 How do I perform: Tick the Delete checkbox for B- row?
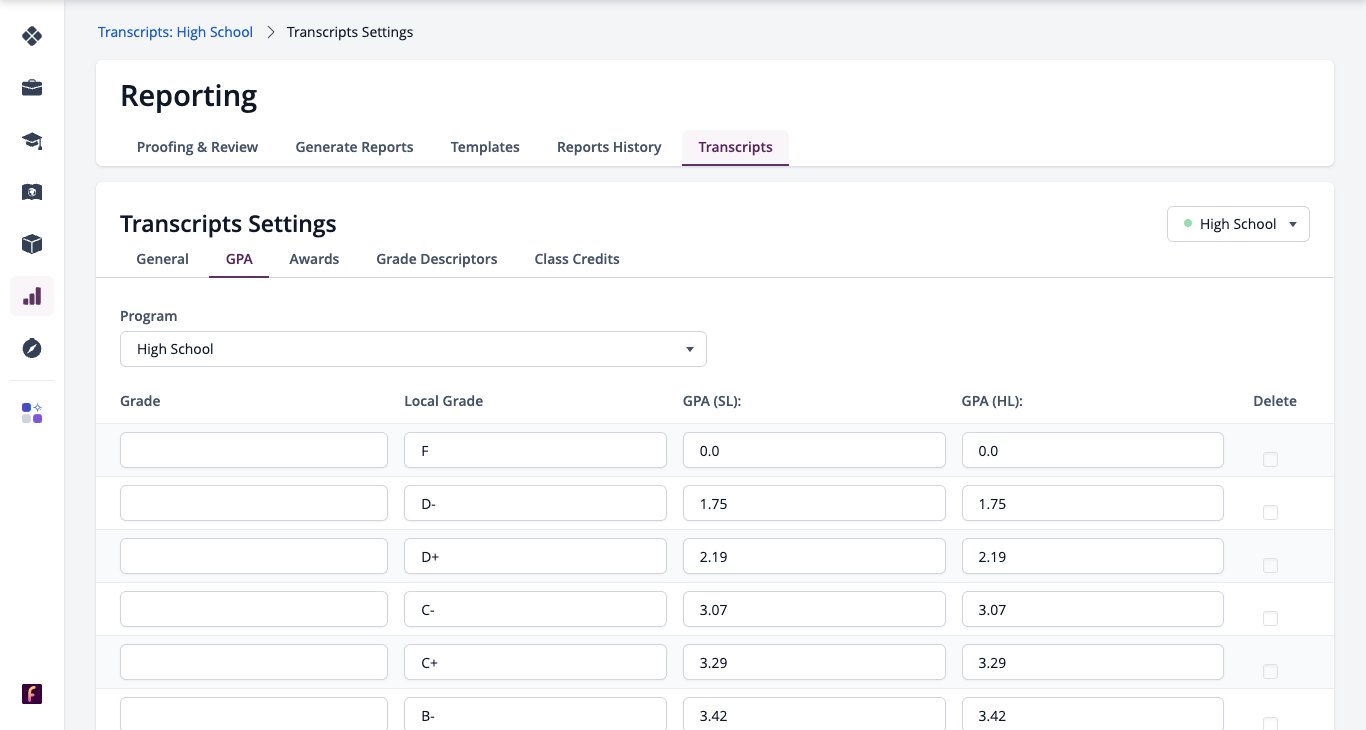point(1270,723)
